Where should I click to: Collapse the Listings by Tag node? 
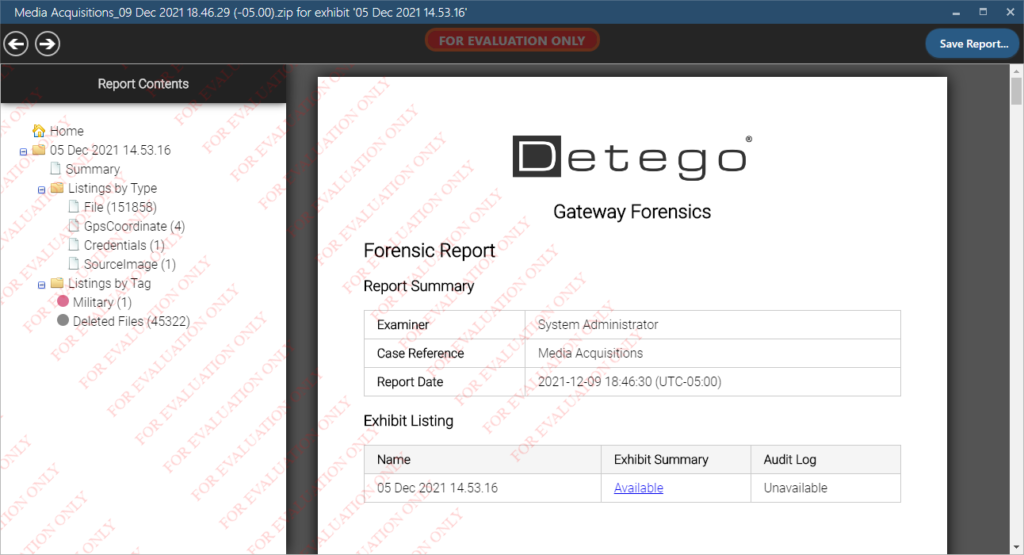(42, 285)
